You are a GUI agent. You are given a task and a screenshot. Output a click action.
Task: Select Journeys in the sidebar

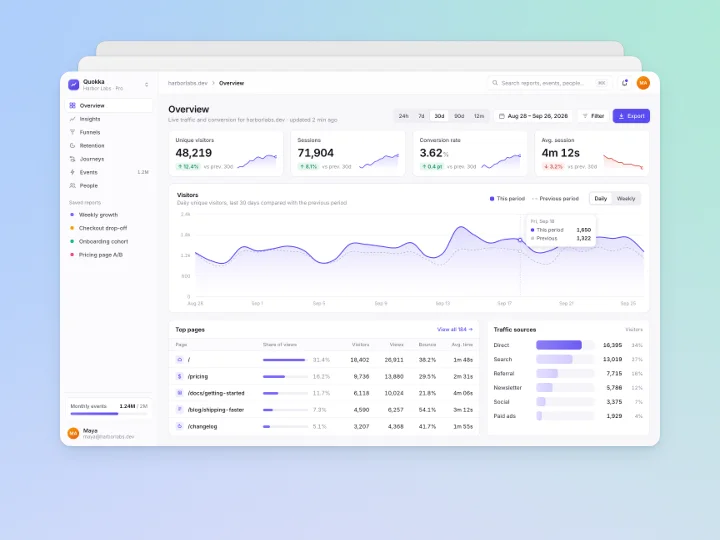109,159
